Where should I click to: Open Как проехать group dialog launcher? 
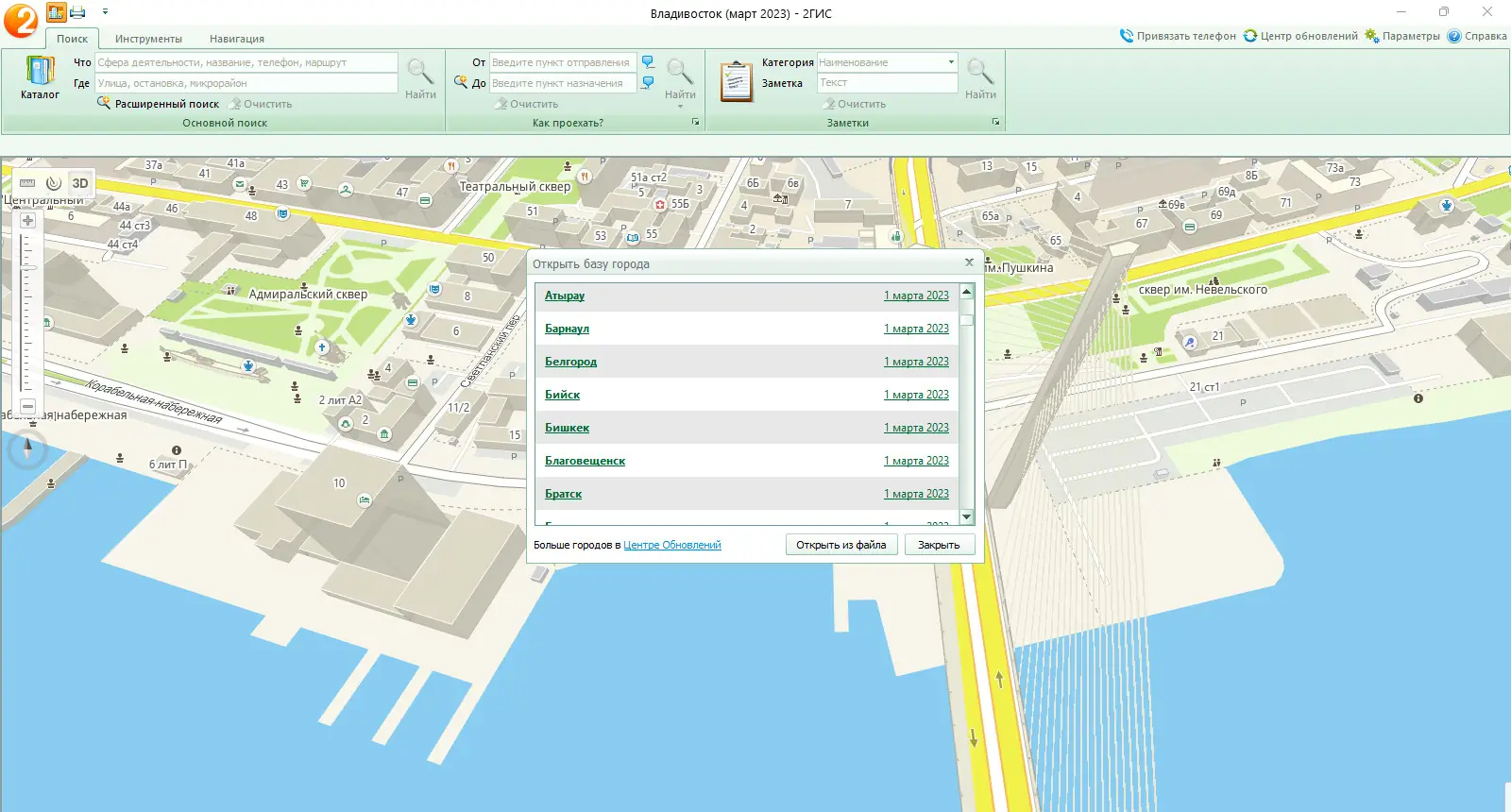coord(696,122)
